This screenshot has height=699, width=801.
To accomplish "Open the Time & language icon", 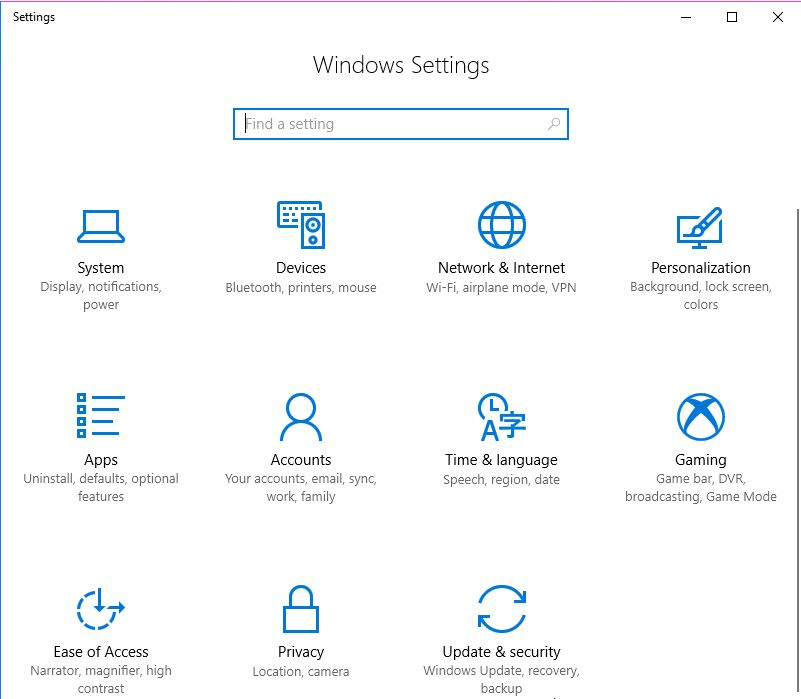I will point(502,416).
